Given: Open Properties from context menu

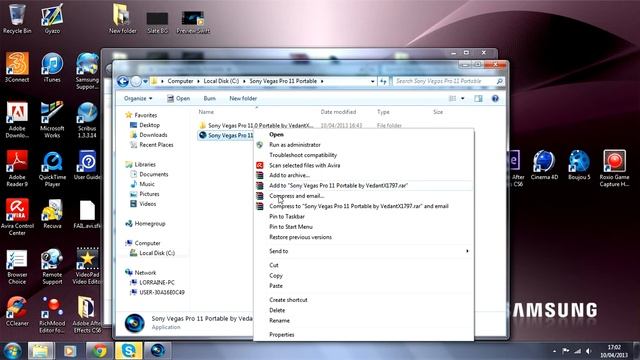Looking at the screenshot, I should (282, 335).
